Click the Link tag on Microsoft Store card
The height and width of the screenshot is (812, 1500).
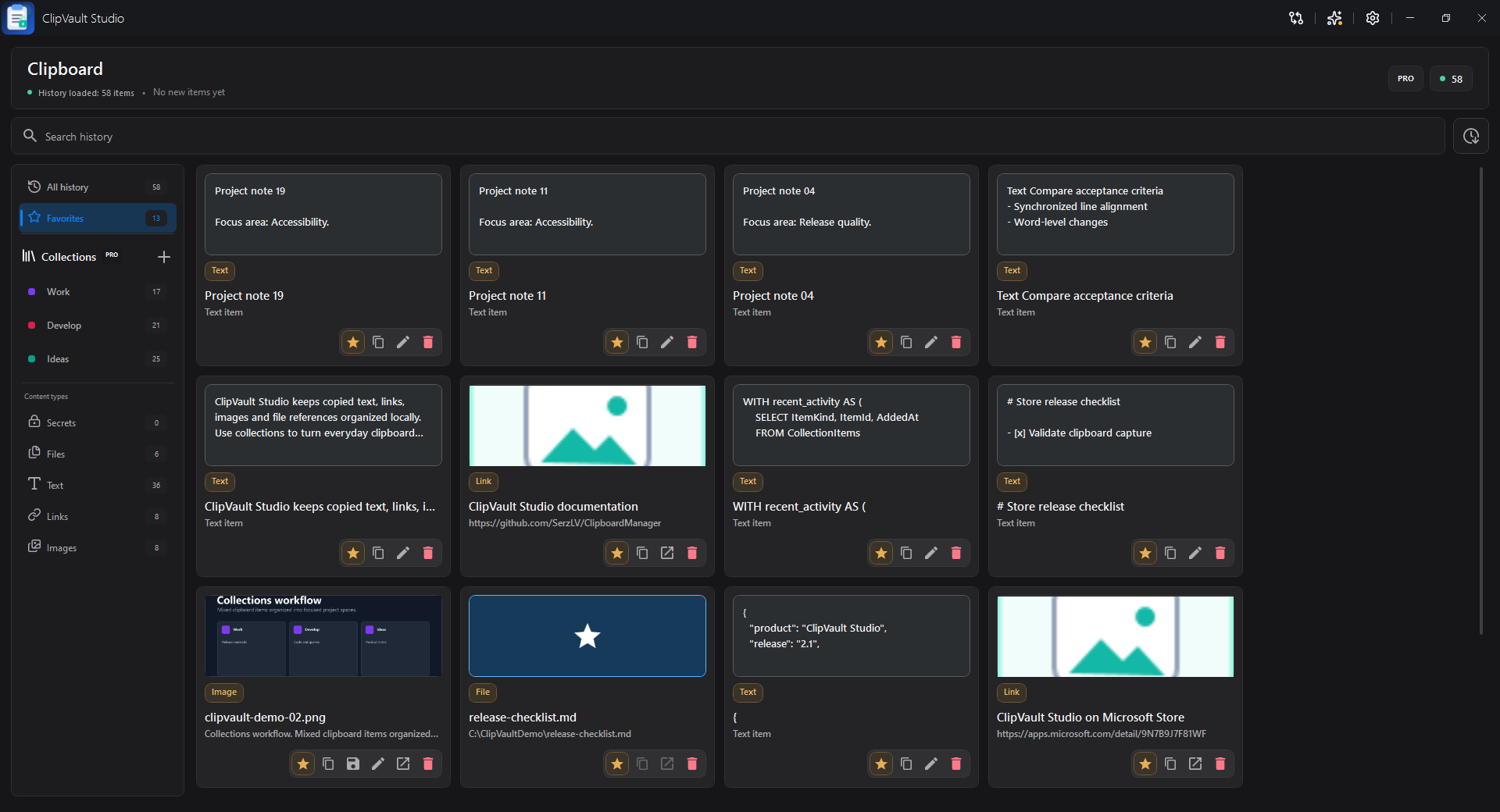[x=1012, y=693]
